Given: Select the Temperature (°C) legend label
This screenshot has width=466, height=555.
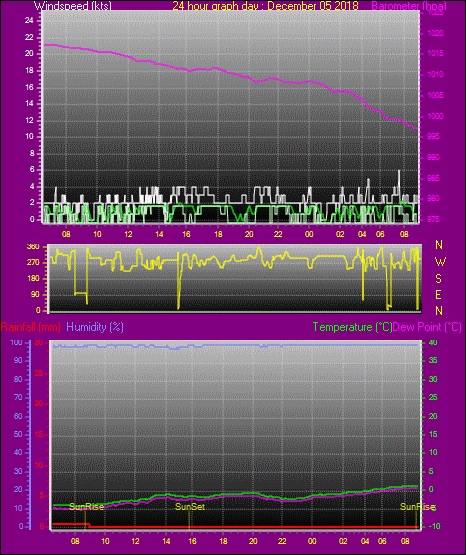Looking at the screenshot, I should pos(352,327).
